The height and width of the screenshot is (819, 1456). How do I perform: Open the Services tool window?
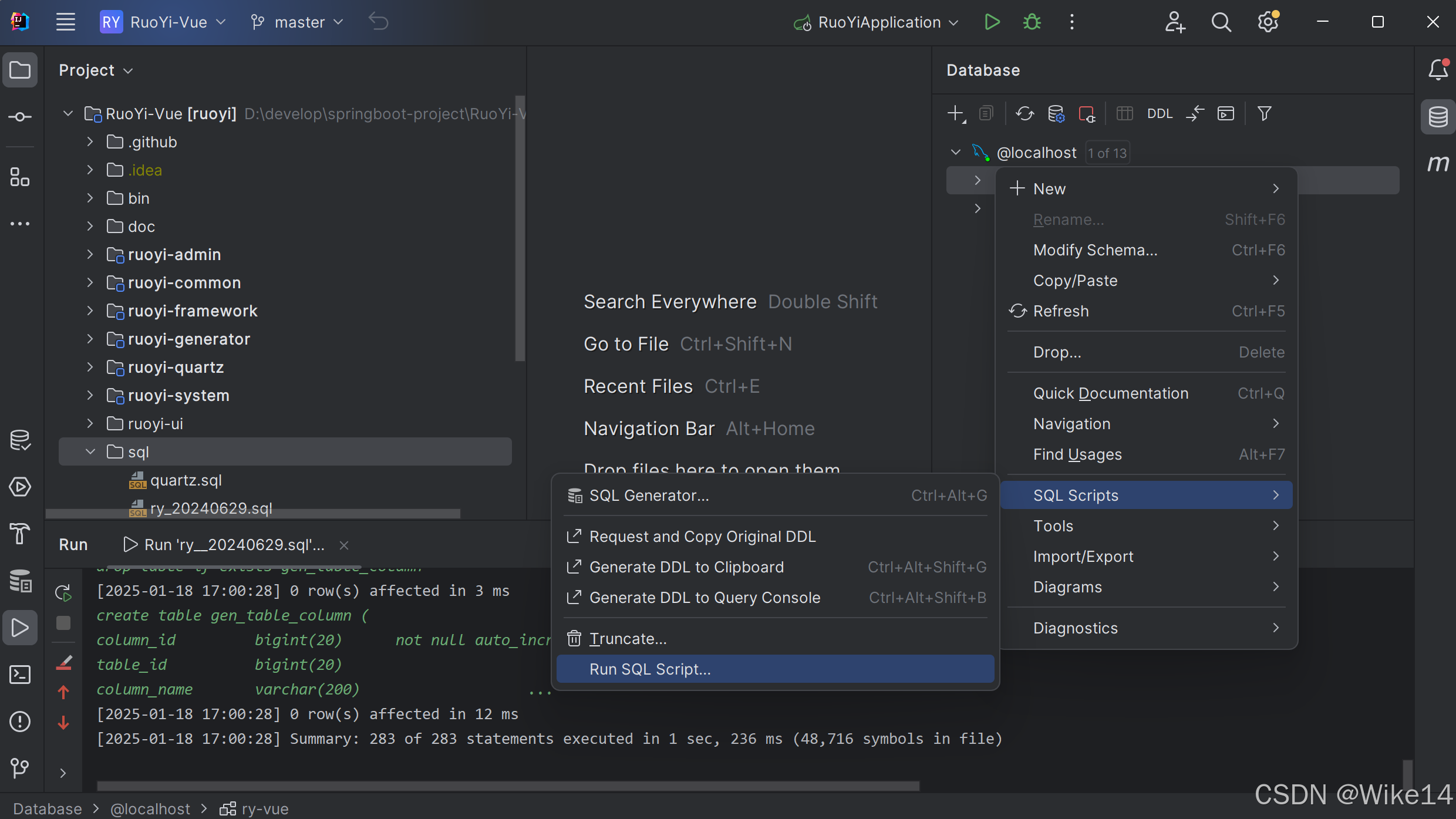click(20, 487)
